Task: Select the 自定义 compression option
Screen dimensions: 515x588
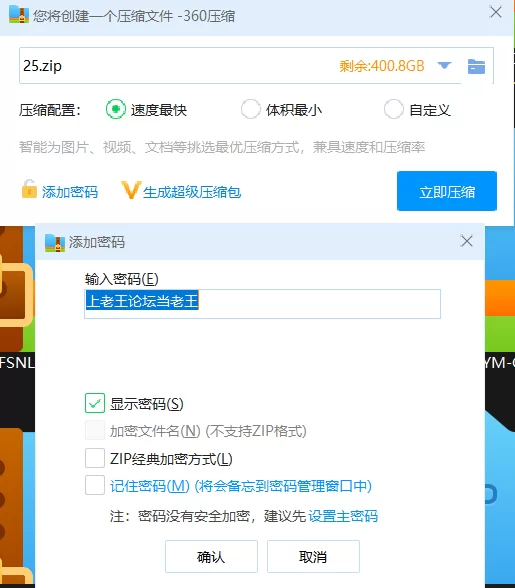Action: (x=393, y=109)
